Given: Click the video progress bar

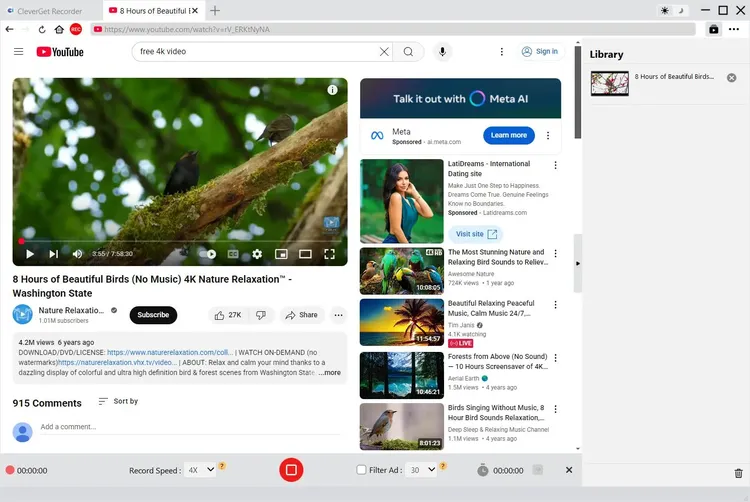Looking at the screenshot, I should (x=180, y=241).
